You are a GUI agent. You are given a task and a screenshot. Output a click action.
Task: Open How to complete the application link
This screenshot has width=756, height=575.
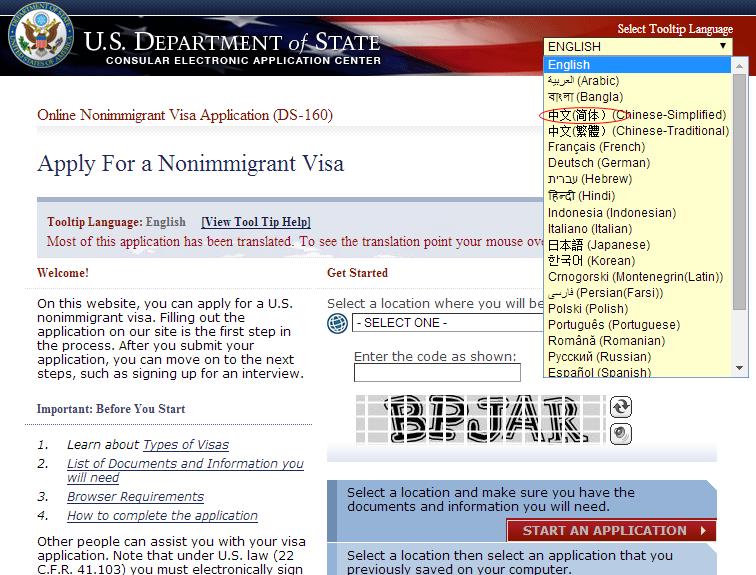pos(162,515)
